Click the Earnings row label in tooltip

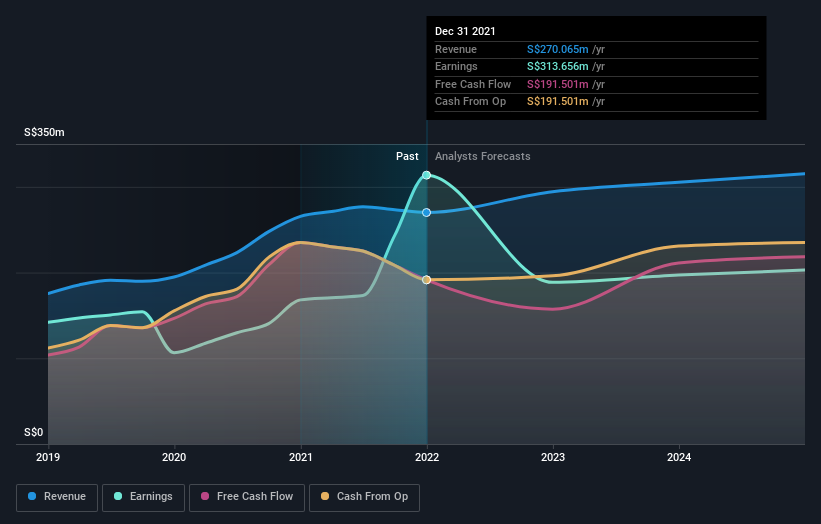pyautogui.click(x=456, y=66)
